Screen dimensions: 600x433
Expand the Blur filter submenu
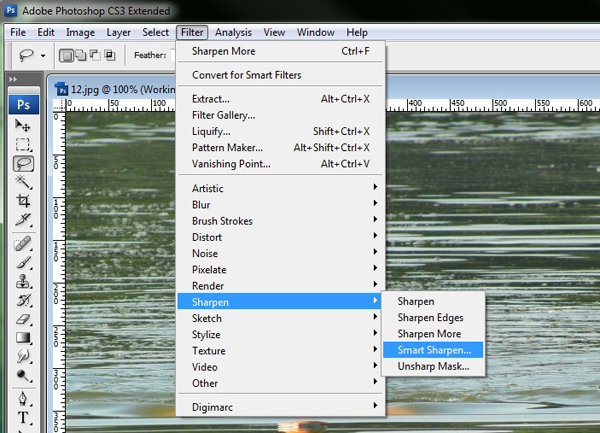click(x=280, y=205)
